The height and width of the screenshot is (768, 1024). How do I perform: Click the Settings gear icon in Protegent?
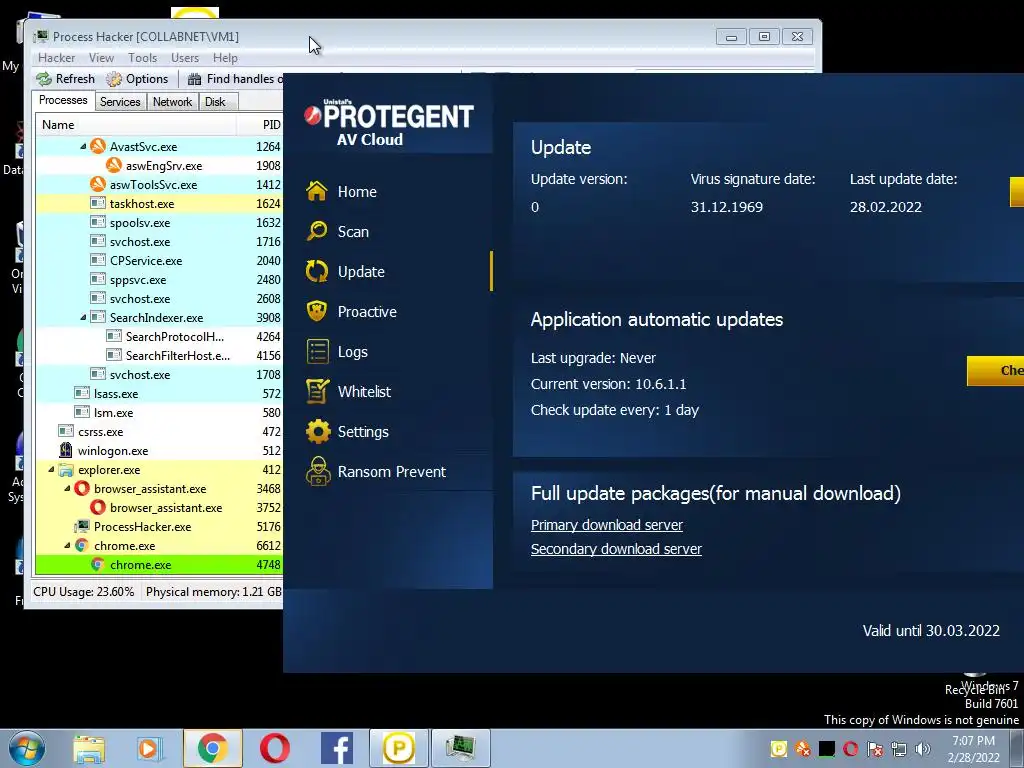[318, 431]
